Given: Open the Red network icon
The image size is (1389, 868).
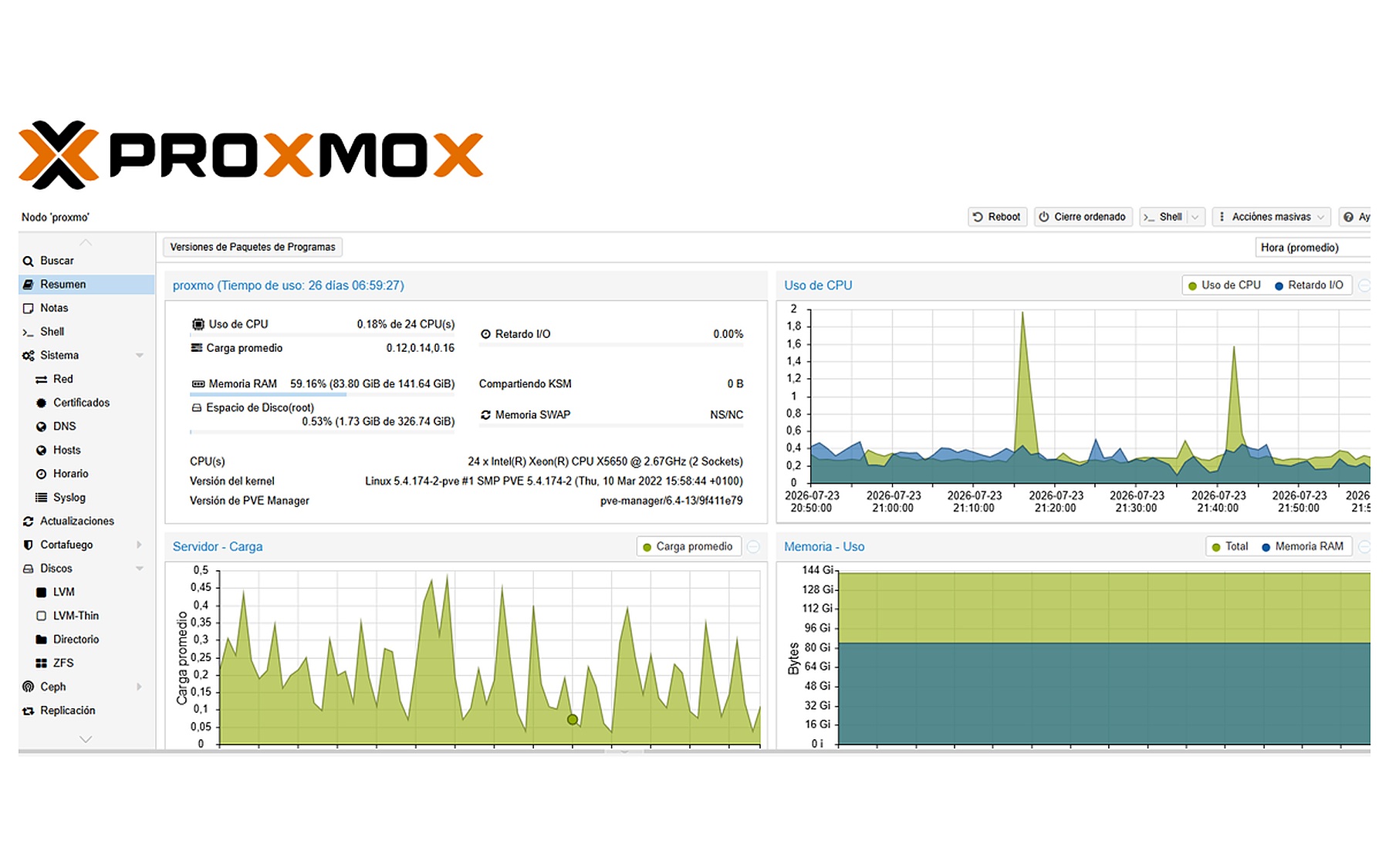Looking at the screenshot, I should pos(42,380).
